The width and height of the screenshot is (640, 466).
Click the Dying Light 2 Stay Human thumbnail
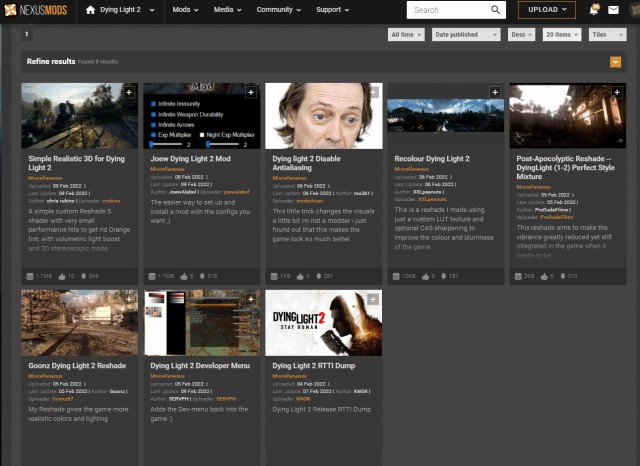[324, 323]
